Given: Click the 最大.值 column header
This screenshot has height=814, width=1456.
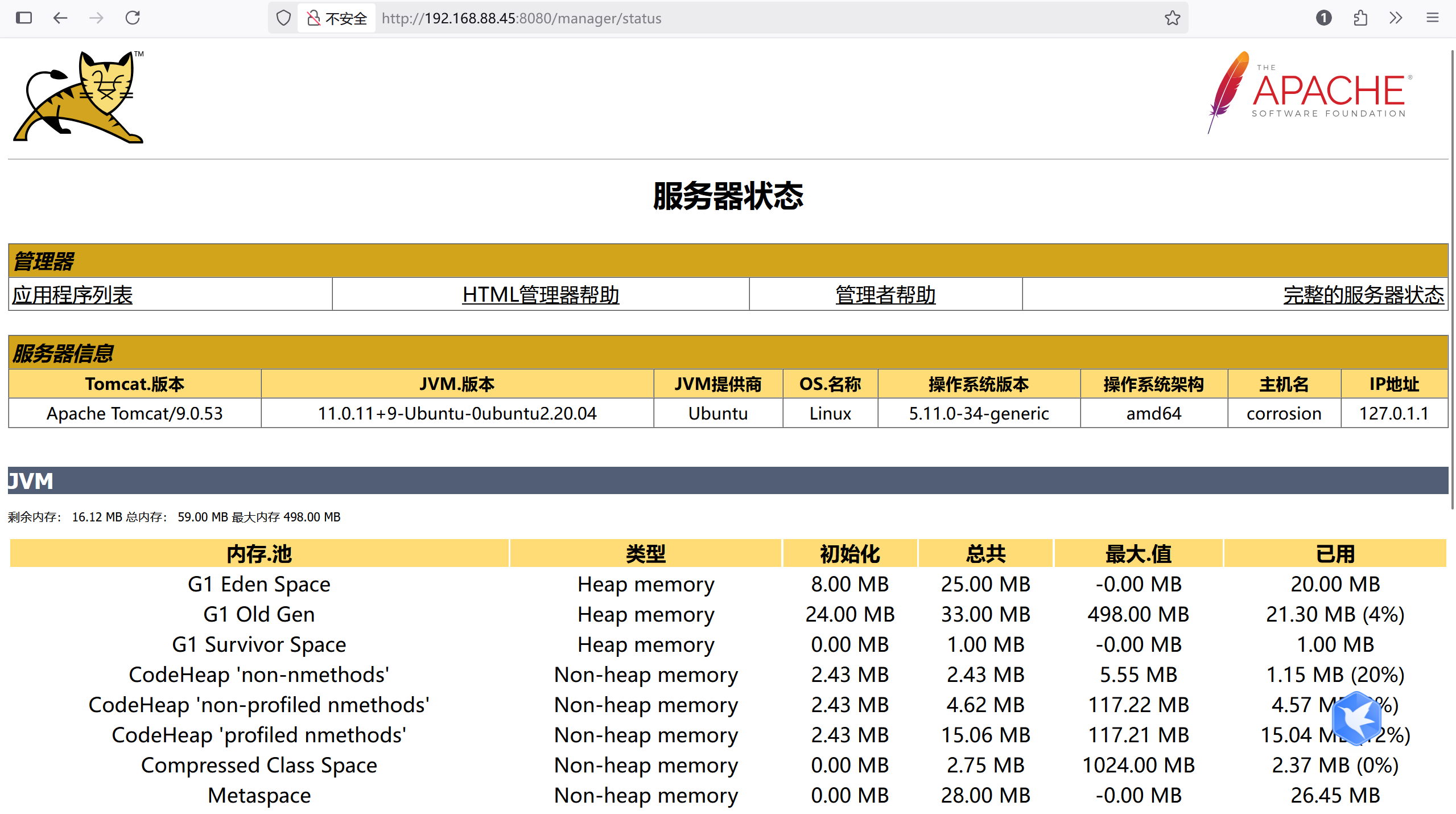Looking at the screenshot, I should tap(1139, 553).
